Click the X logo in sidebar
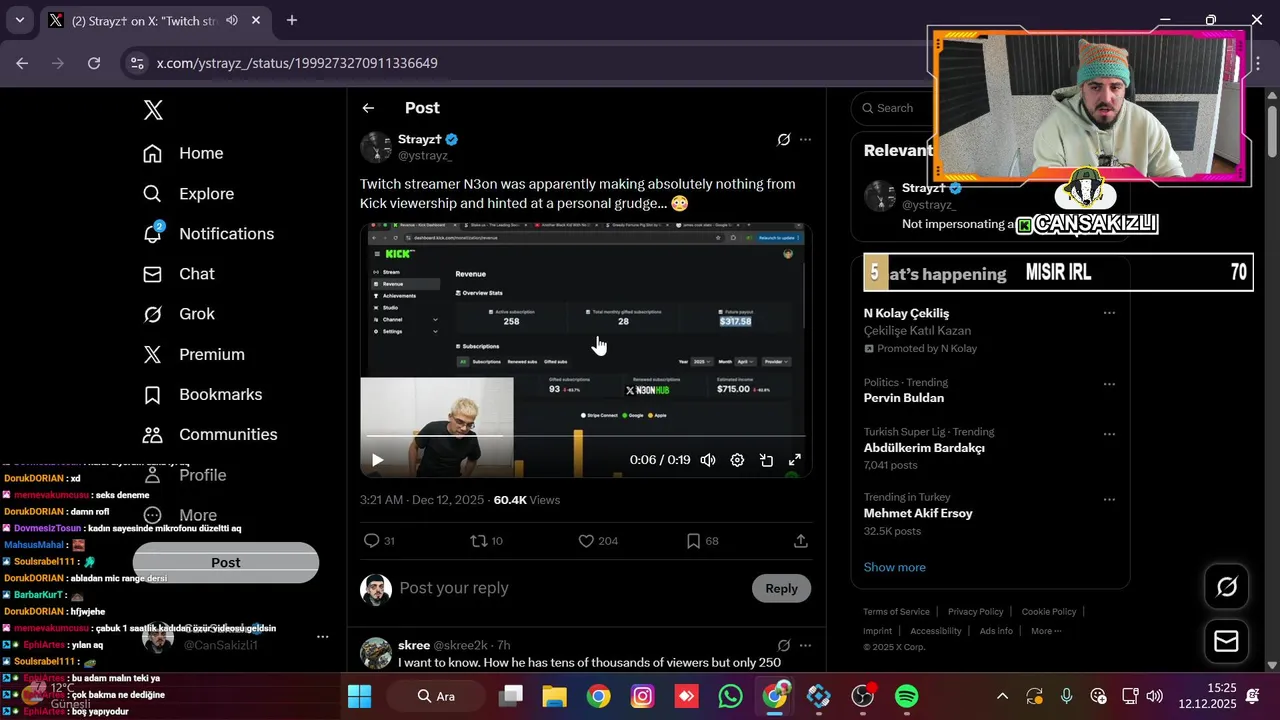The height and width of the screenshot is (720, 1280). pyautogui.click(x=153, y=110)
